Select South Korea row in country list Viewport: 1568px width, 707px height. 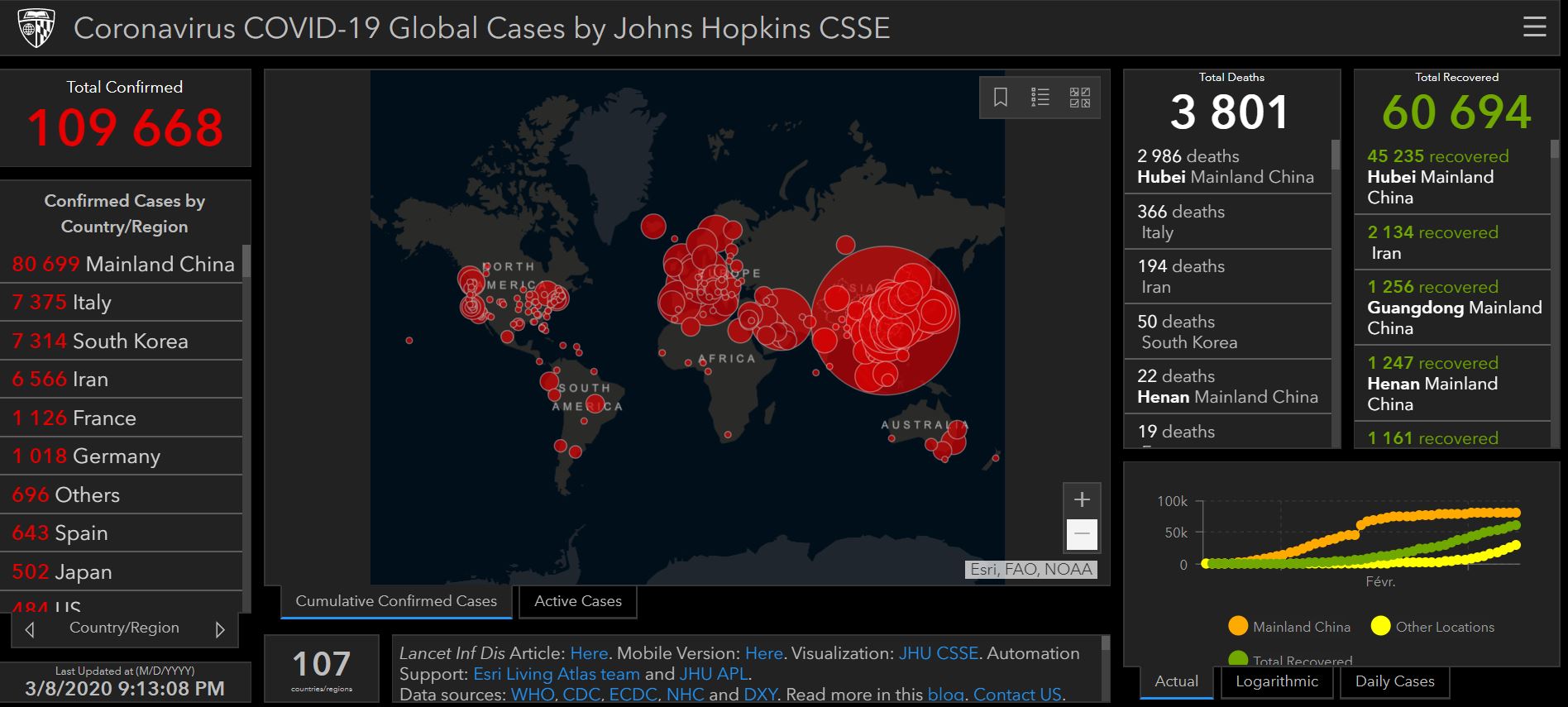[x=122, y=341]
